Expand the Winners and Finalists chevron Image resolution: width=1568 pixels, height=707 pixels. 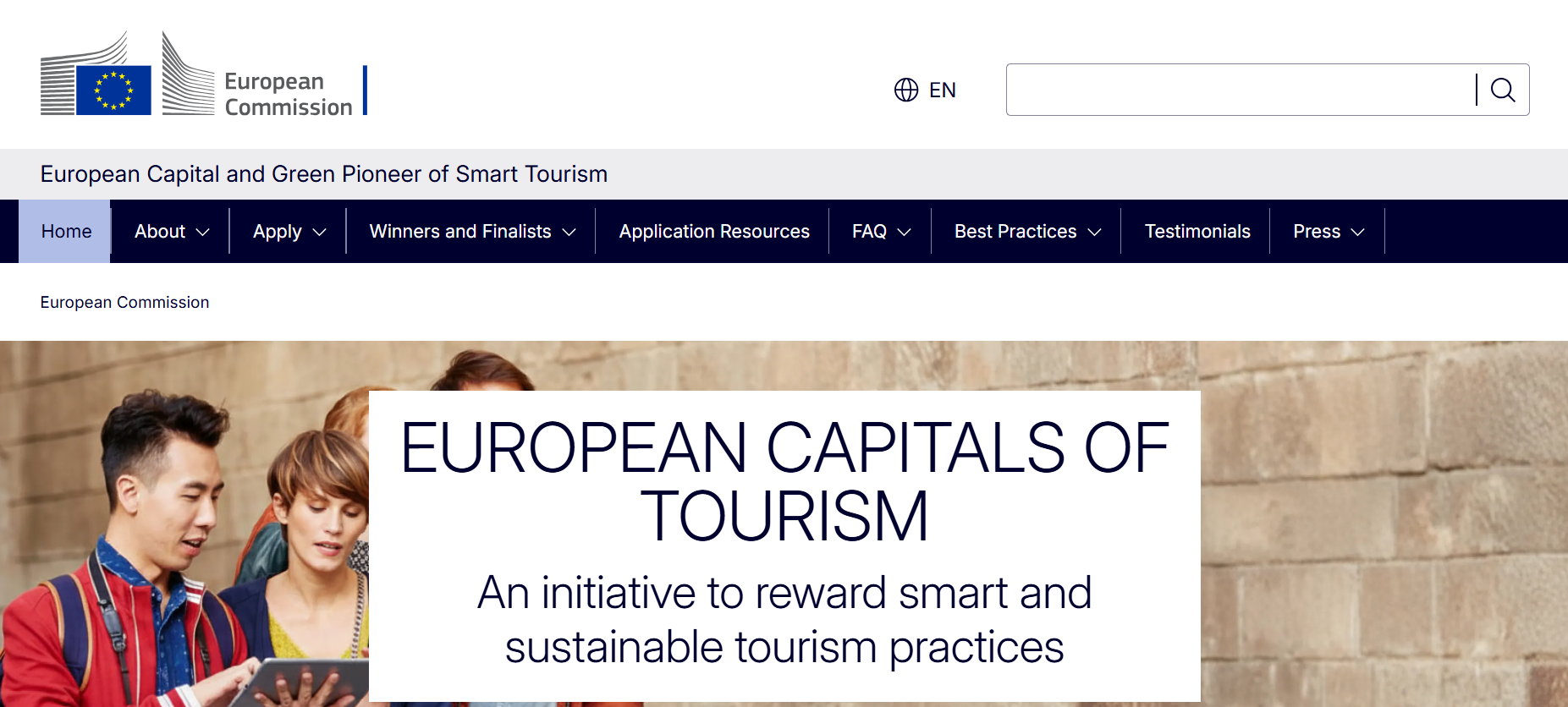pyautogui.click(x=569, y=232)
